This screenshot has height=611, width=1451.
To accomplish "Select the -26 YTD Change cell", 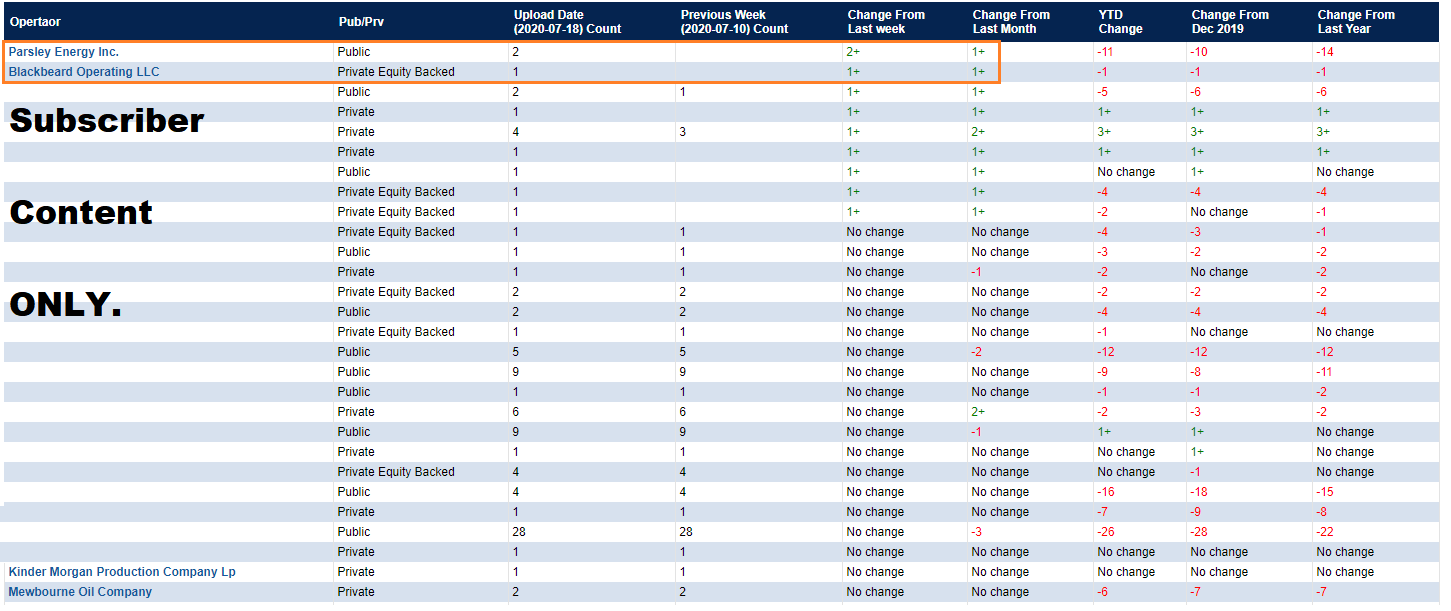I will tap(1106, 532).
